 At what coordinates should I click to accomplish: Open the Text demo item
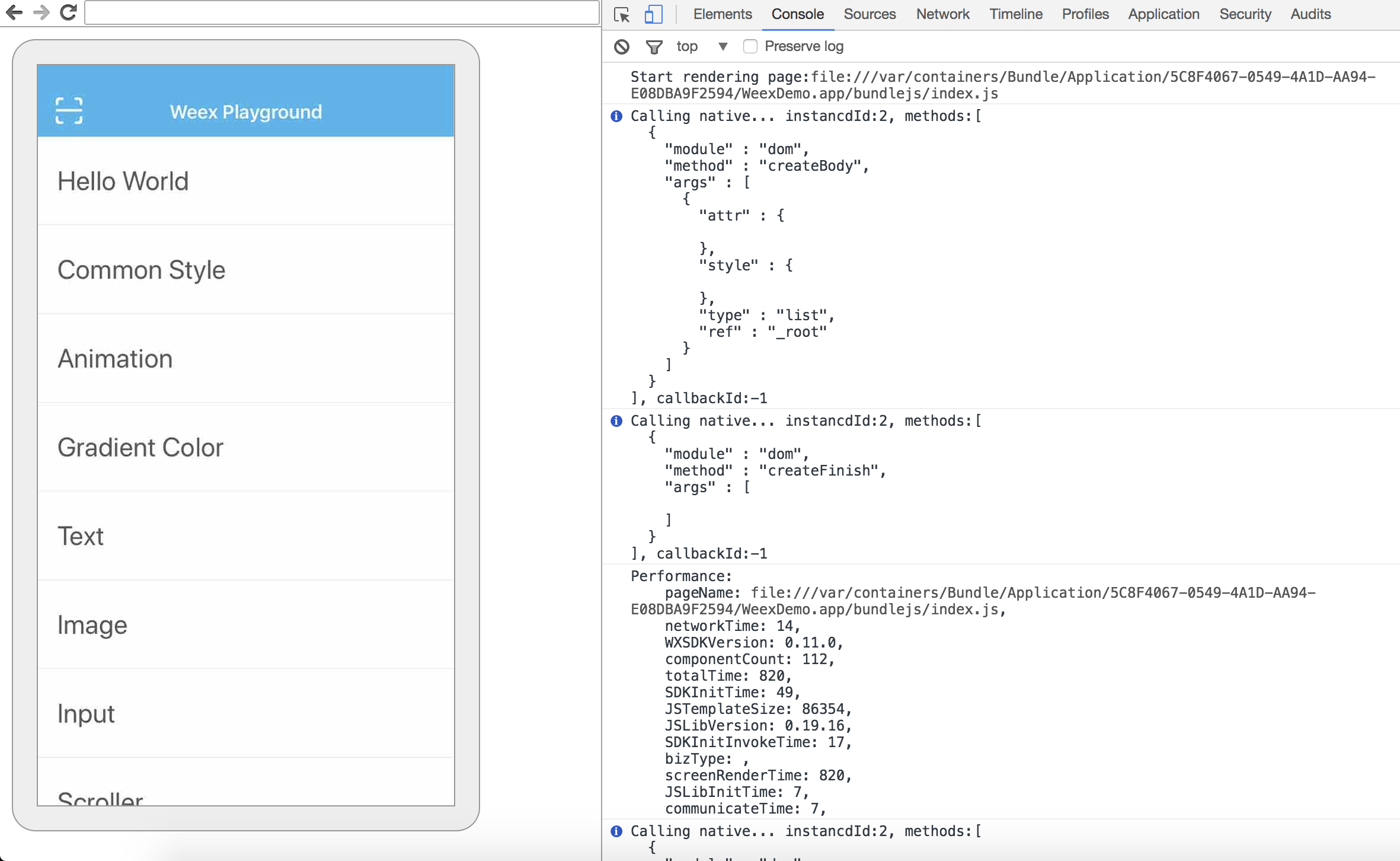pyautogui.click(x=246, y=536)
